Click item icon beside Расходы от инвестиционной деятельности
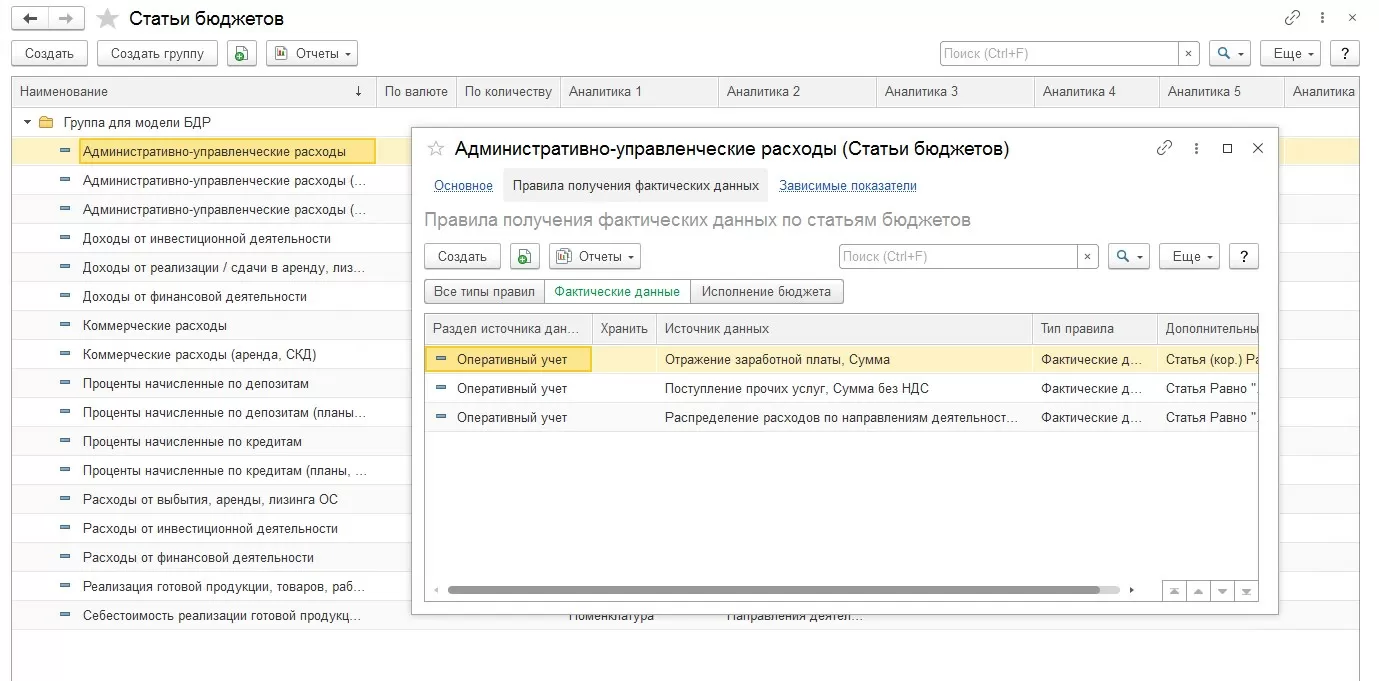The height and width of the screenshot is (681, 1379). [x=65, y=529]
